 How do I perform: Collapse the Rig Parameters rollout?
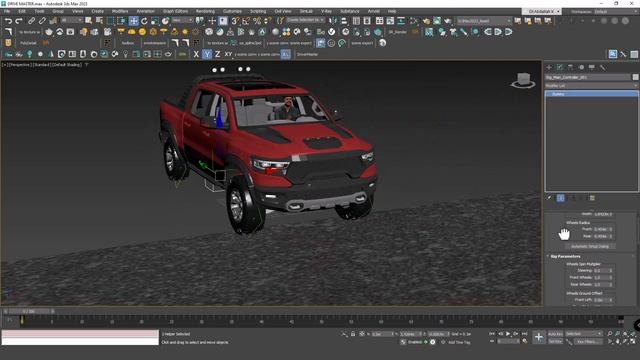[565, 256]
